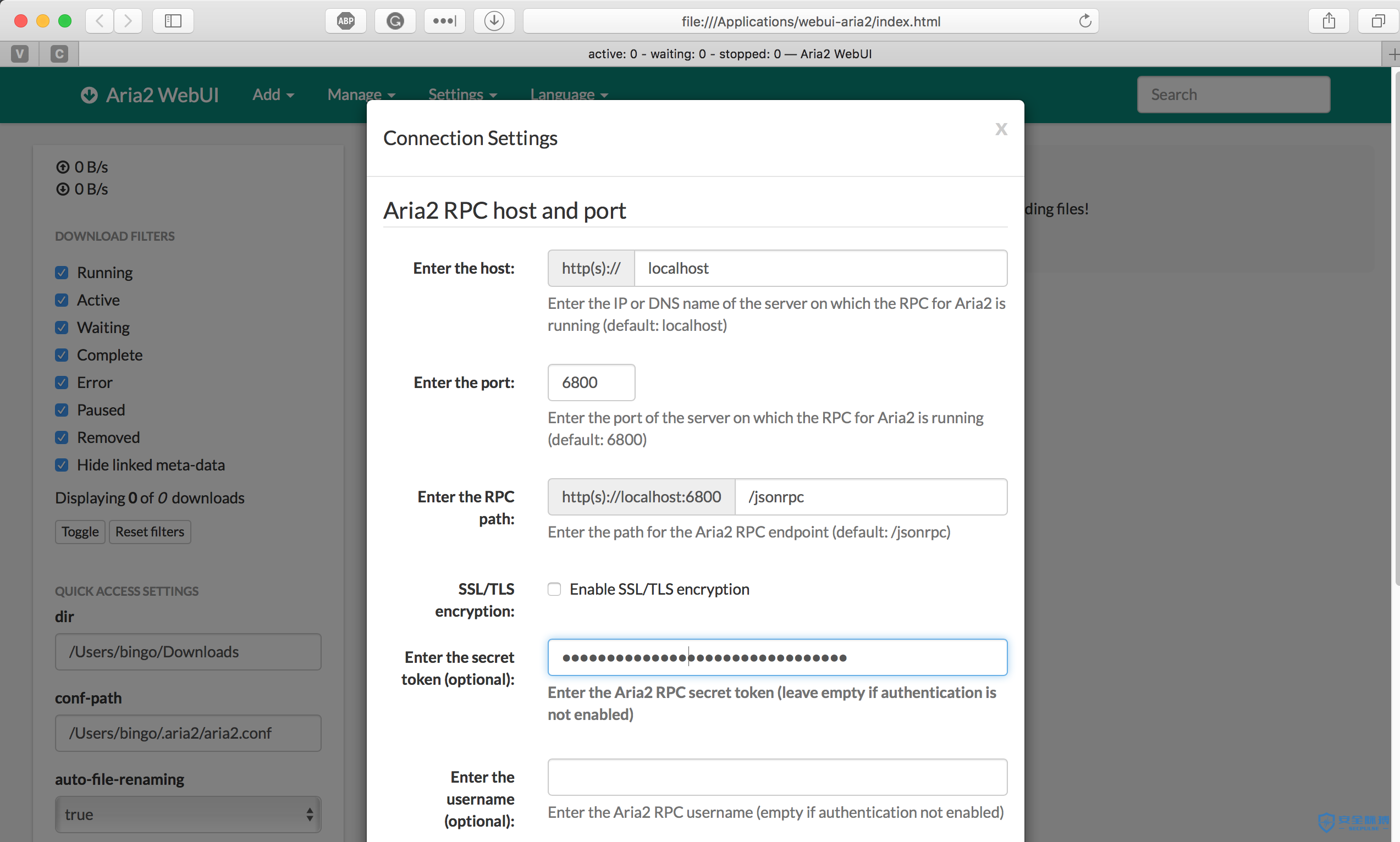Screen dimensions: 1400x842
Task: Uncheck the Active filter
Action: pos(61,300)
